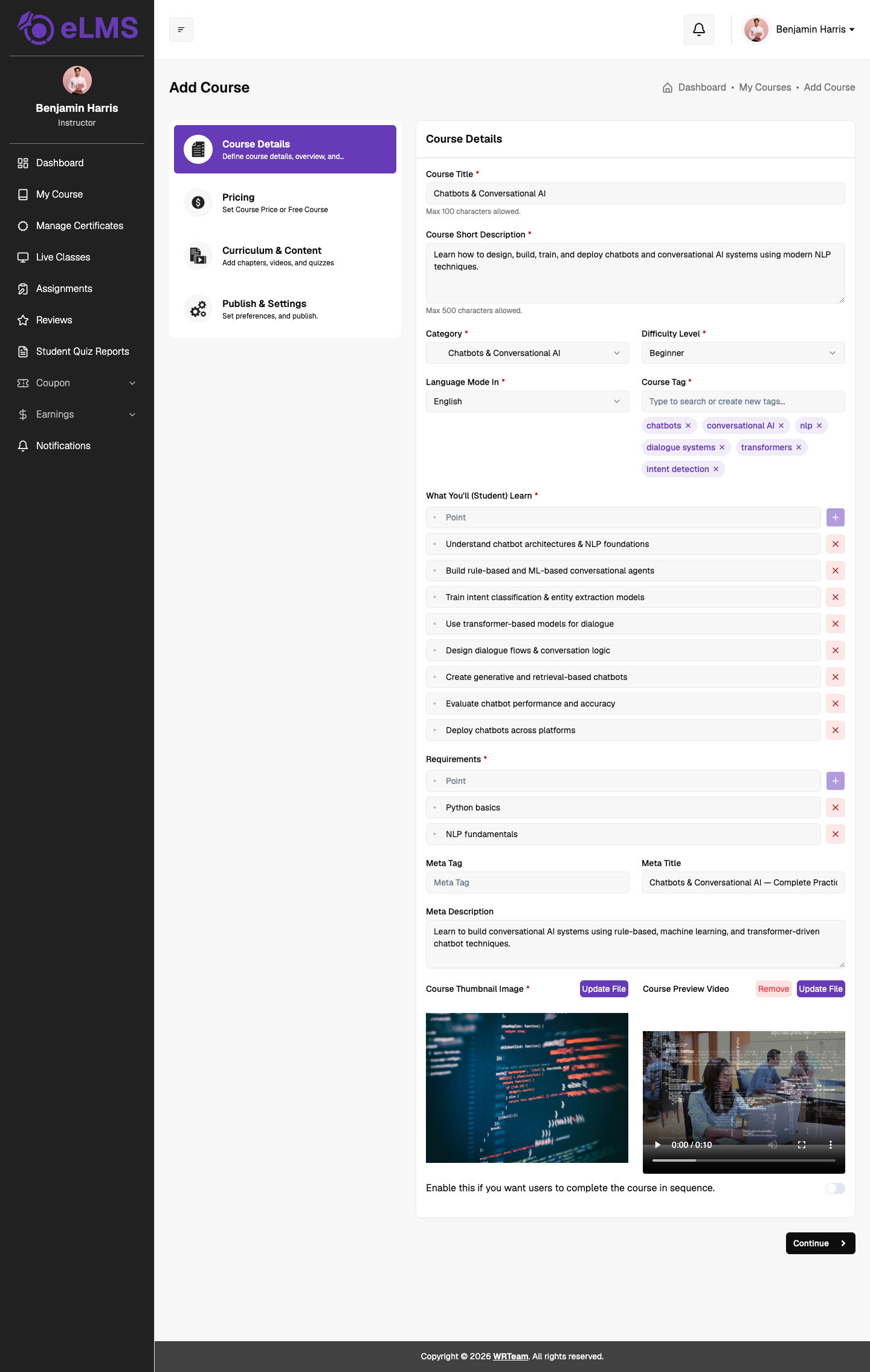Seek on the video progress bar

click(x=744, y=1160)
